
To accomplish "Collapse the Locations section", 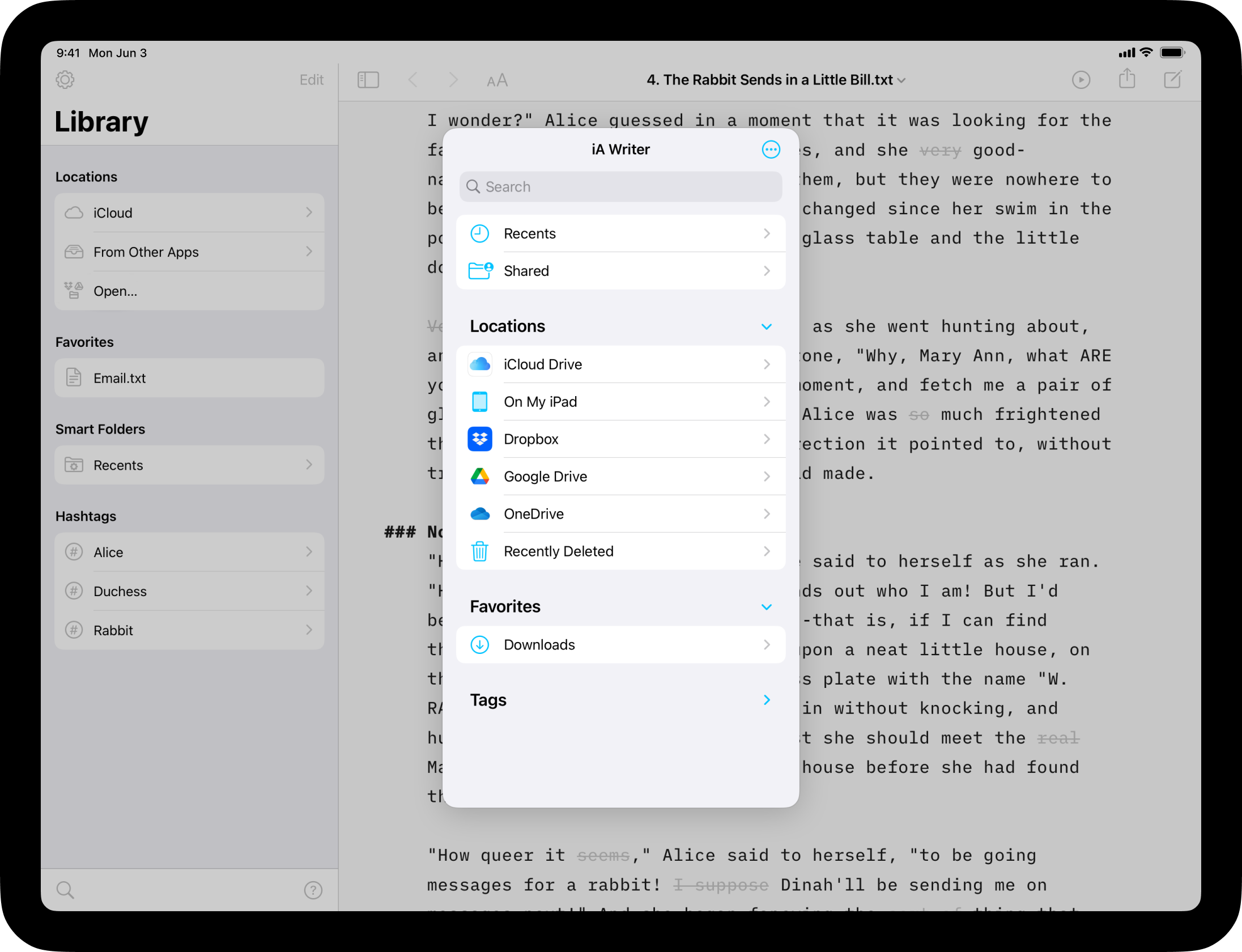I will (x=767, y=326).
